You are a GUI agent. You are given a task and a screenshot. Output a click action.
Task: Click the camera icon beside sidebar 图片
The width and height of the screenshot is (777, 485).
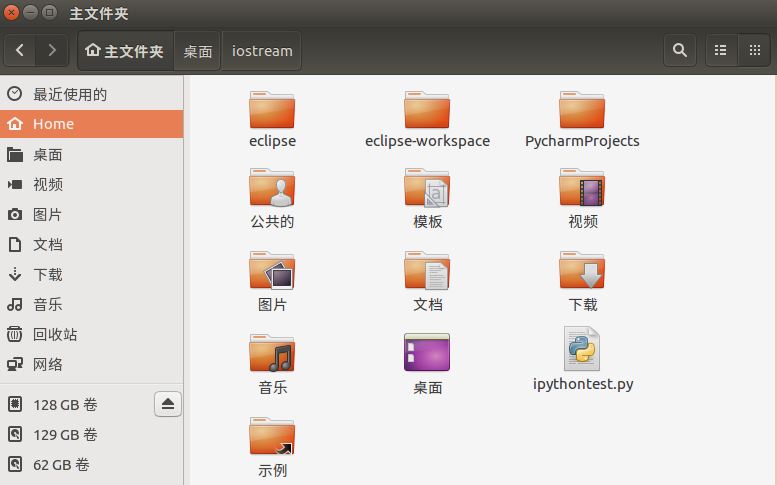click(x=15, y=215)
